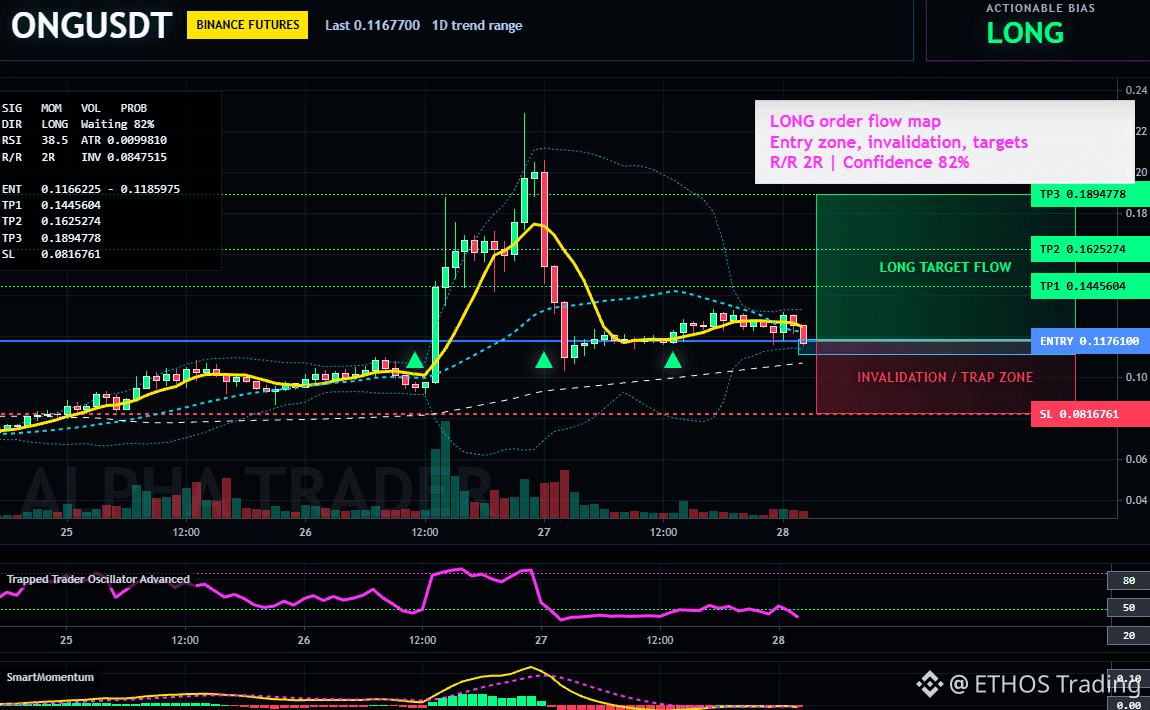Viewport: 1150px width, 710px height.
Task: Click the yellow BINANCE FUTURES badge
Action: tap(247, 25)
